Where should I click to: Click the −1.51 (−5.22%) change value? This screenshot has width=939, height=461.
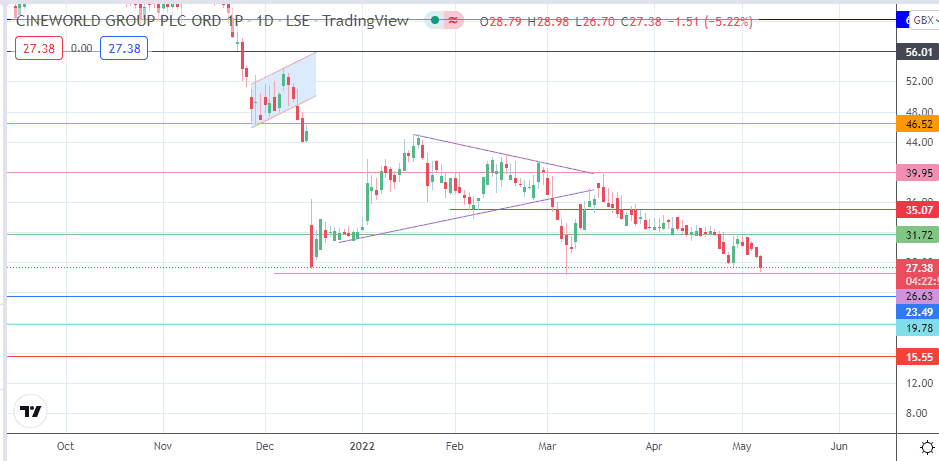[x=710, y=22]
